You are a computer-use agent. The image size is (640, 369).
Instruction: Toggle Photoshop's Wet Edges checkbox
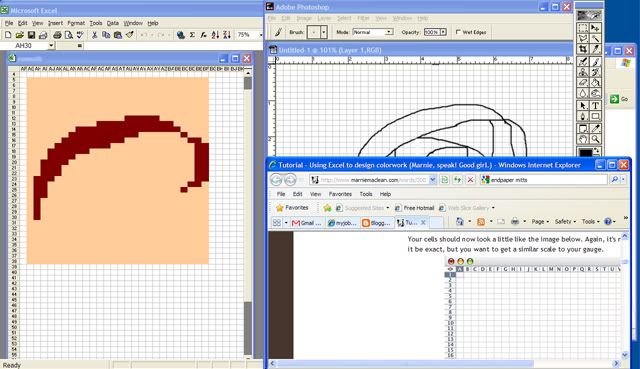tap(458, 32)
